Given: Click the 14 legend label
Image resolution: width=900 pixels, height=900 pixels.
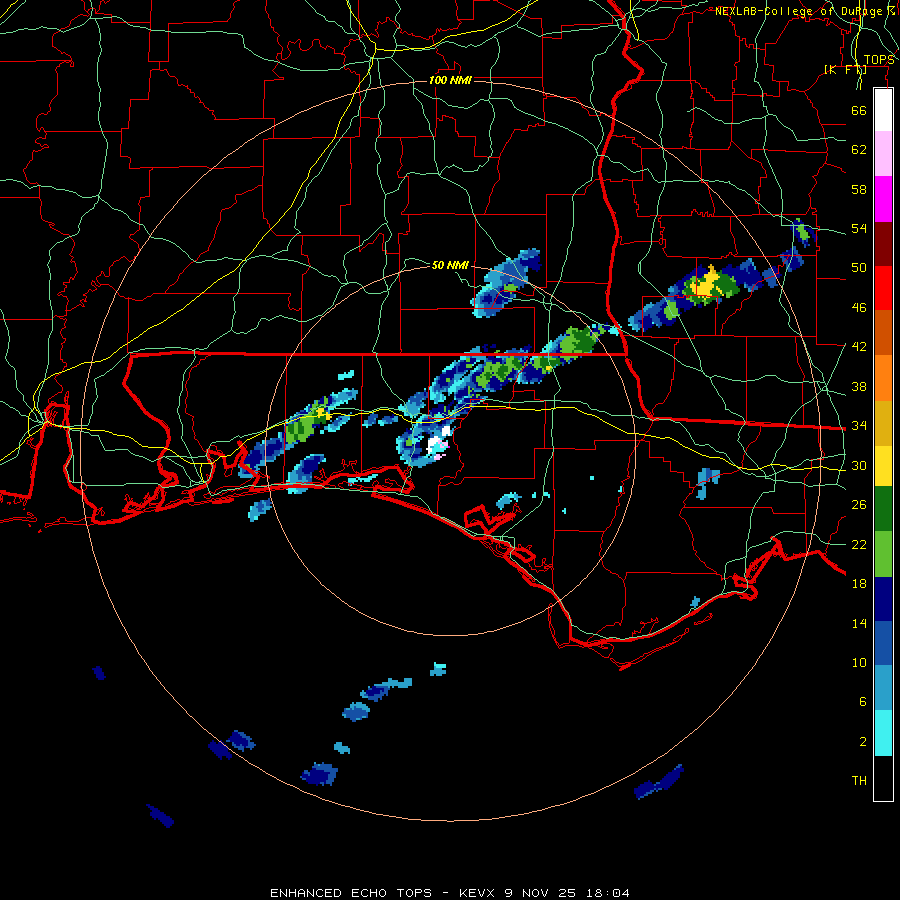Looking at the screenshot, I should 859,623.
